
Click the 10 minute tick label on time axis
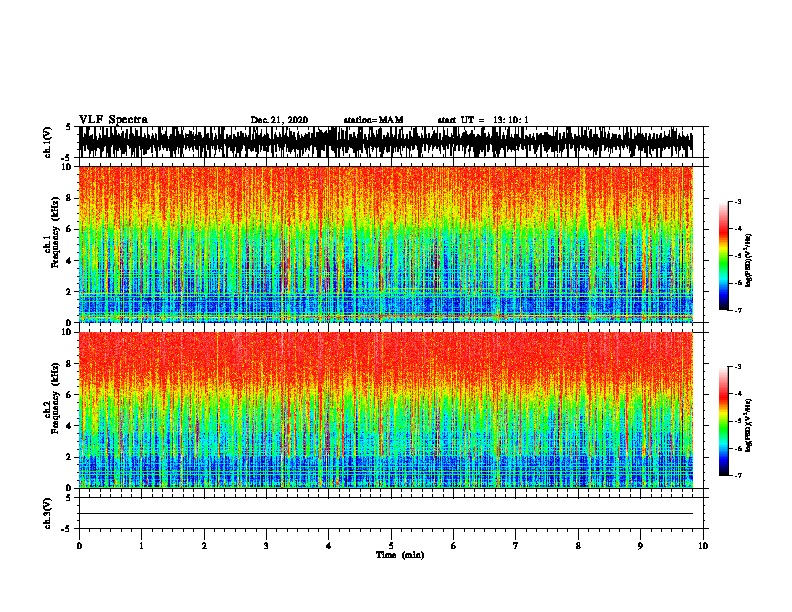point(703,546)
